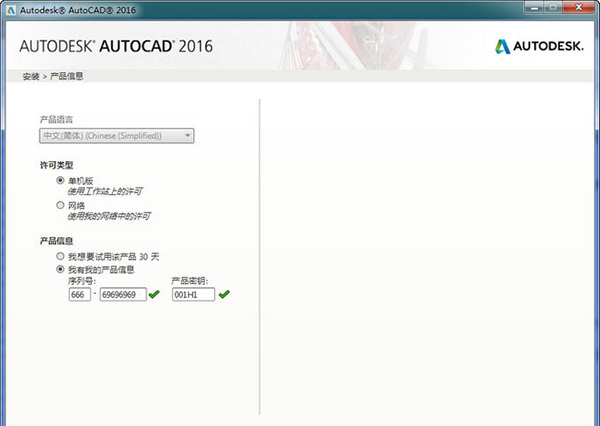
Task: Click the green checkmark beside serial number
Action: point(154,294)
